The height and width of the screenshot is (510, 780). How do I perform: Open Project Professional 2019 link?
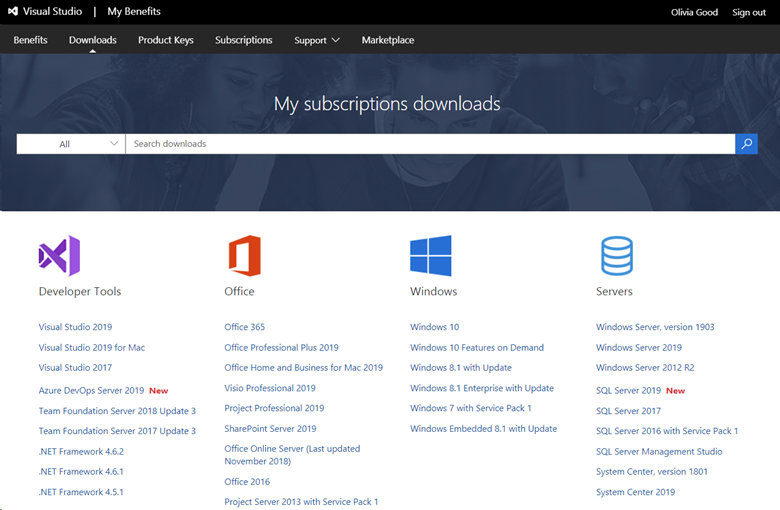(x=274, y=408)
